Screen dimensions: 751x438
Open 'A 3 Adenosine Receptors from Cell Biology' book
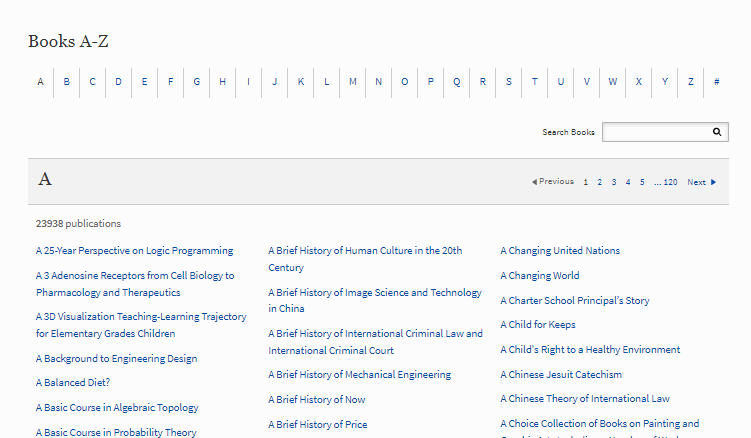[x=135, y=284]
